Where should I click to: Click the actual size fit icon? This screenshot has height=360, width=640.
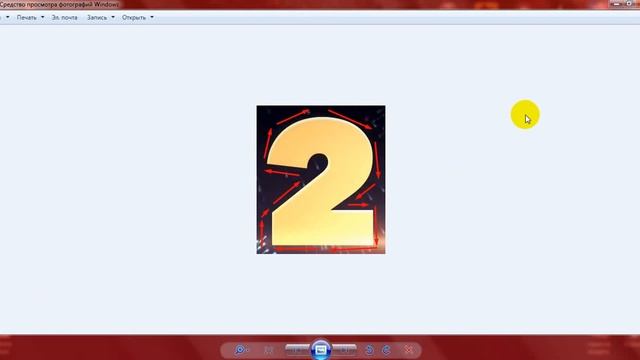pos(268,350)
